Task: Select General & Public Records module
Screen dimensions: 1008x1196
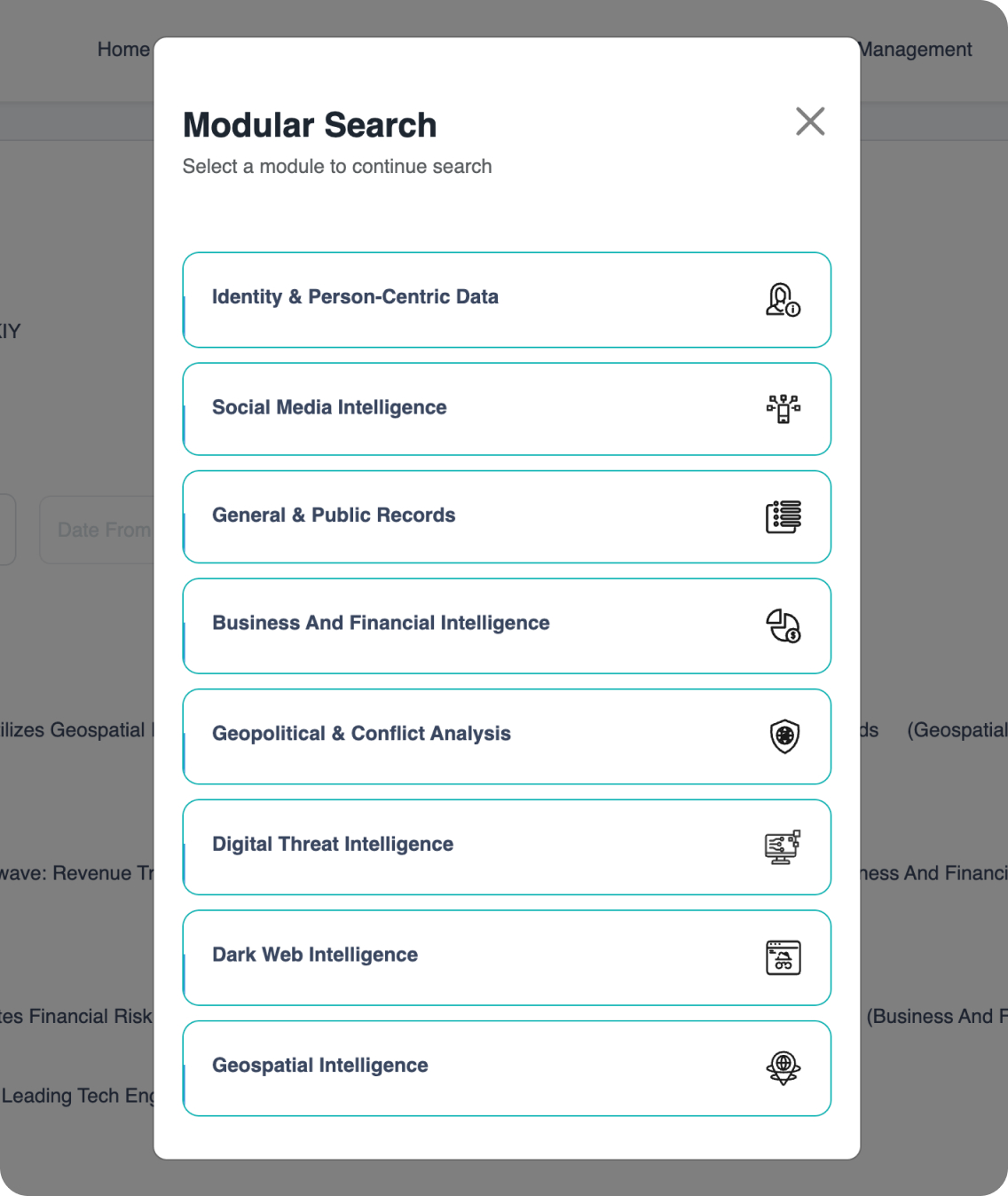Action: (x=334, y=515)
